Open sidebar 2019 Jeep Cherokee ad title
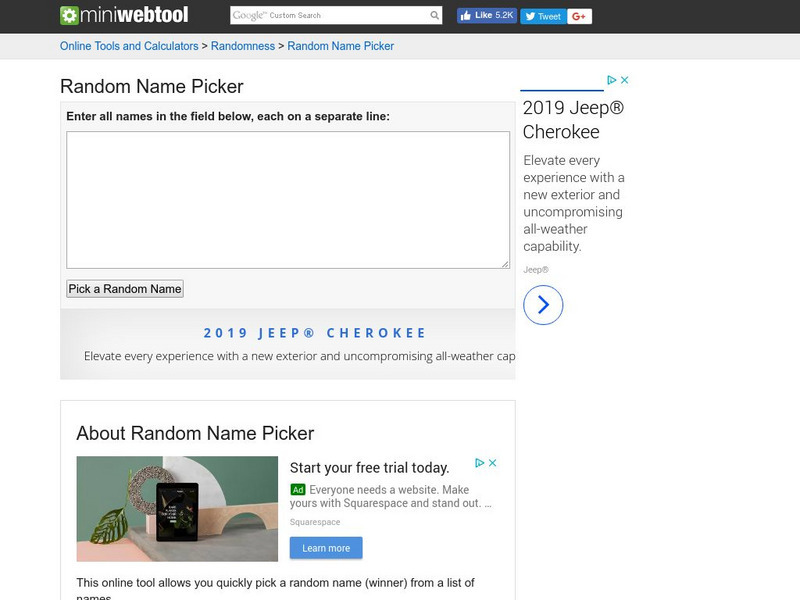This screenshot has height=600, width=800. (x=573, y=119)
